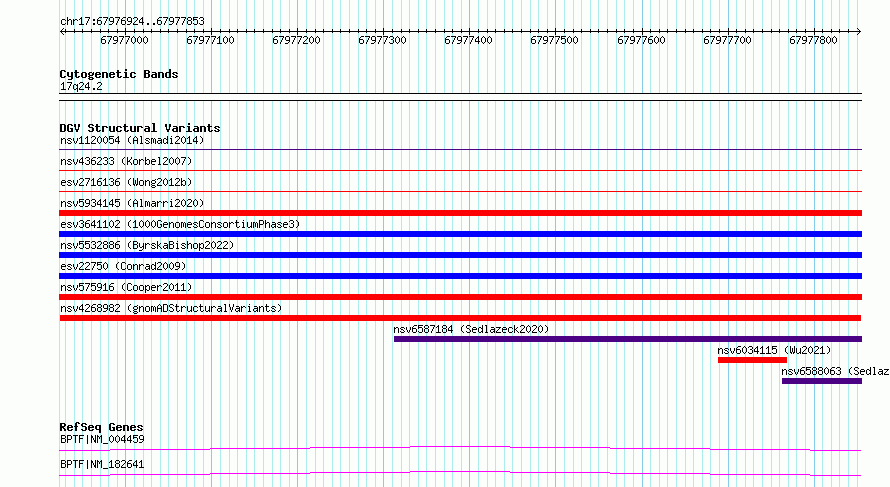Click the blue bar under esv22750
This screenshot has width=890, height=487.
(460, 276)
